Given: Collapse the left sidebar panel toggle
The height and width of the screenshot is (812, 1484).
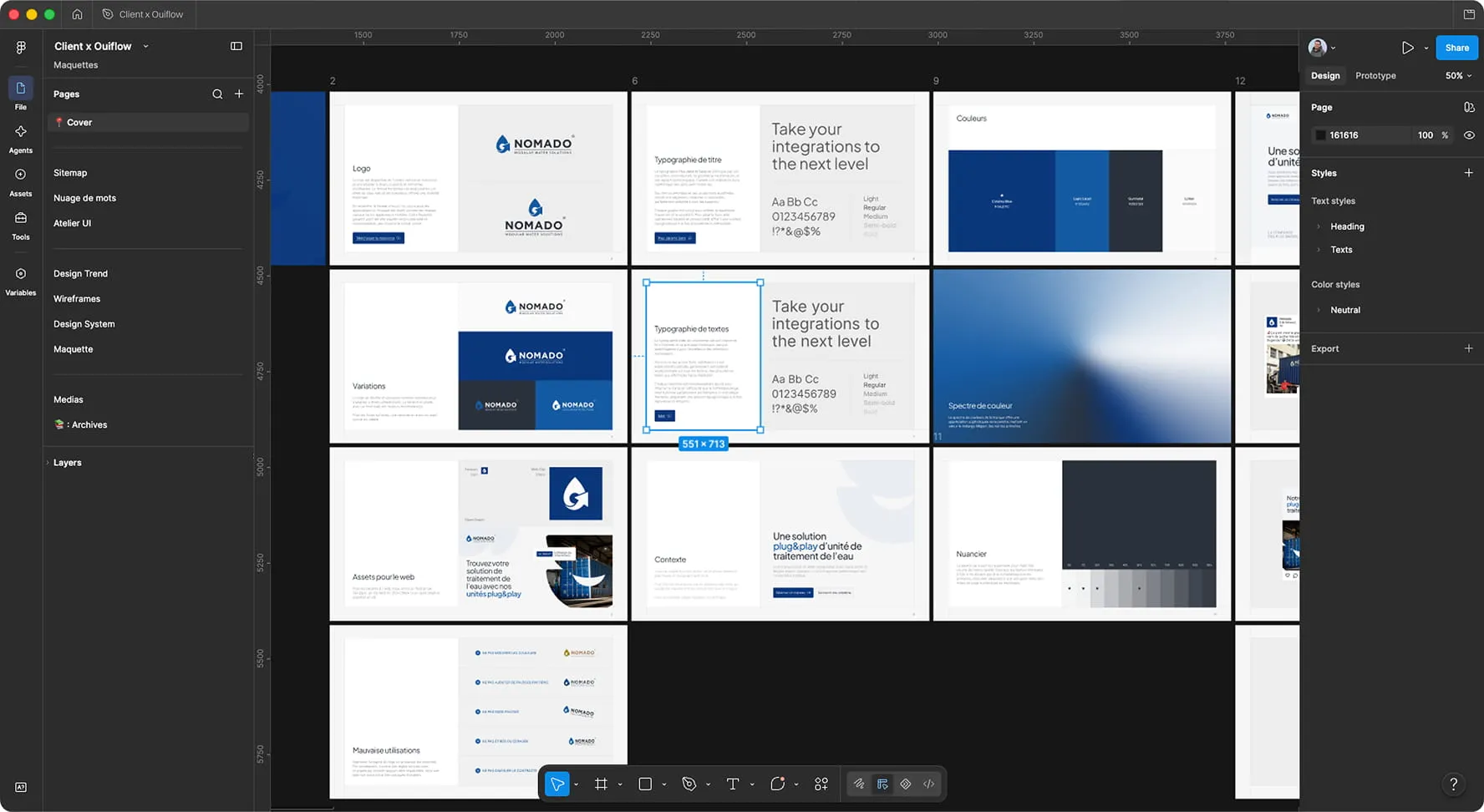Looking at the screenshot, I should tap(236, 47).
